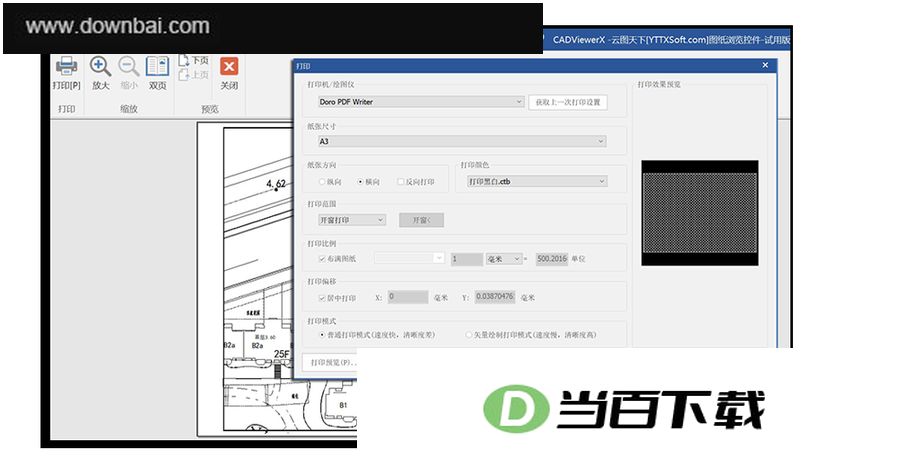Open the empty scale preset dropdown
The height and width of the screenshot is (468, 900).
pyautogui.click(x=409, y=258)
